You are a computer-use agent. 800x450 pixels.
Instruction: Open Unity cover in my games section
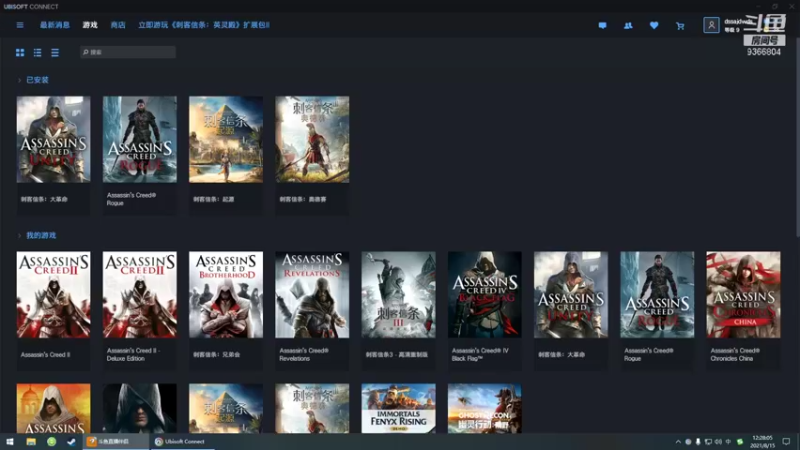[x=571, y=294]
